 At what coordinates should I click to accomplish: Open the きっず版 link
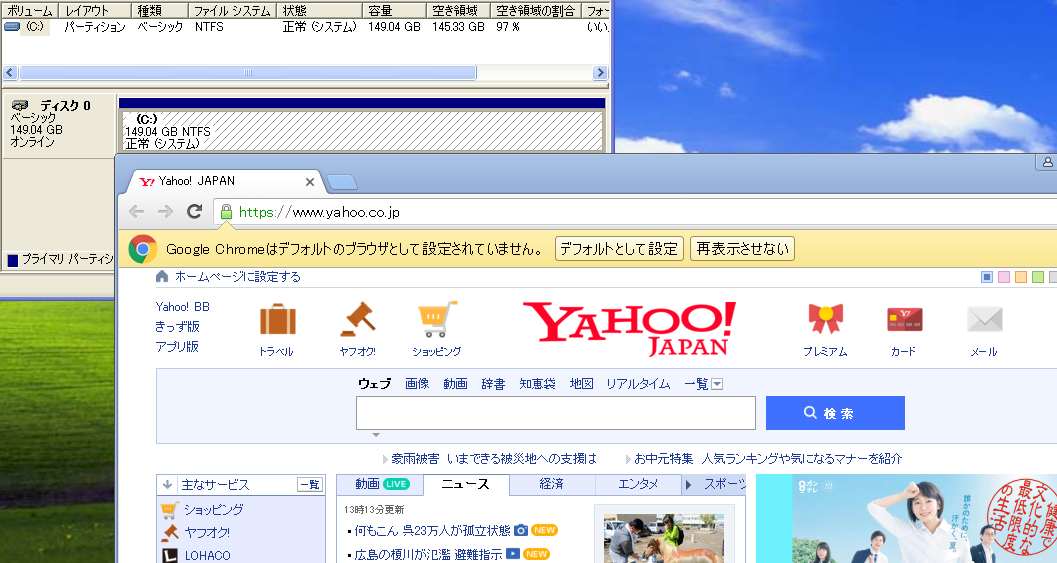pos(177,327)
